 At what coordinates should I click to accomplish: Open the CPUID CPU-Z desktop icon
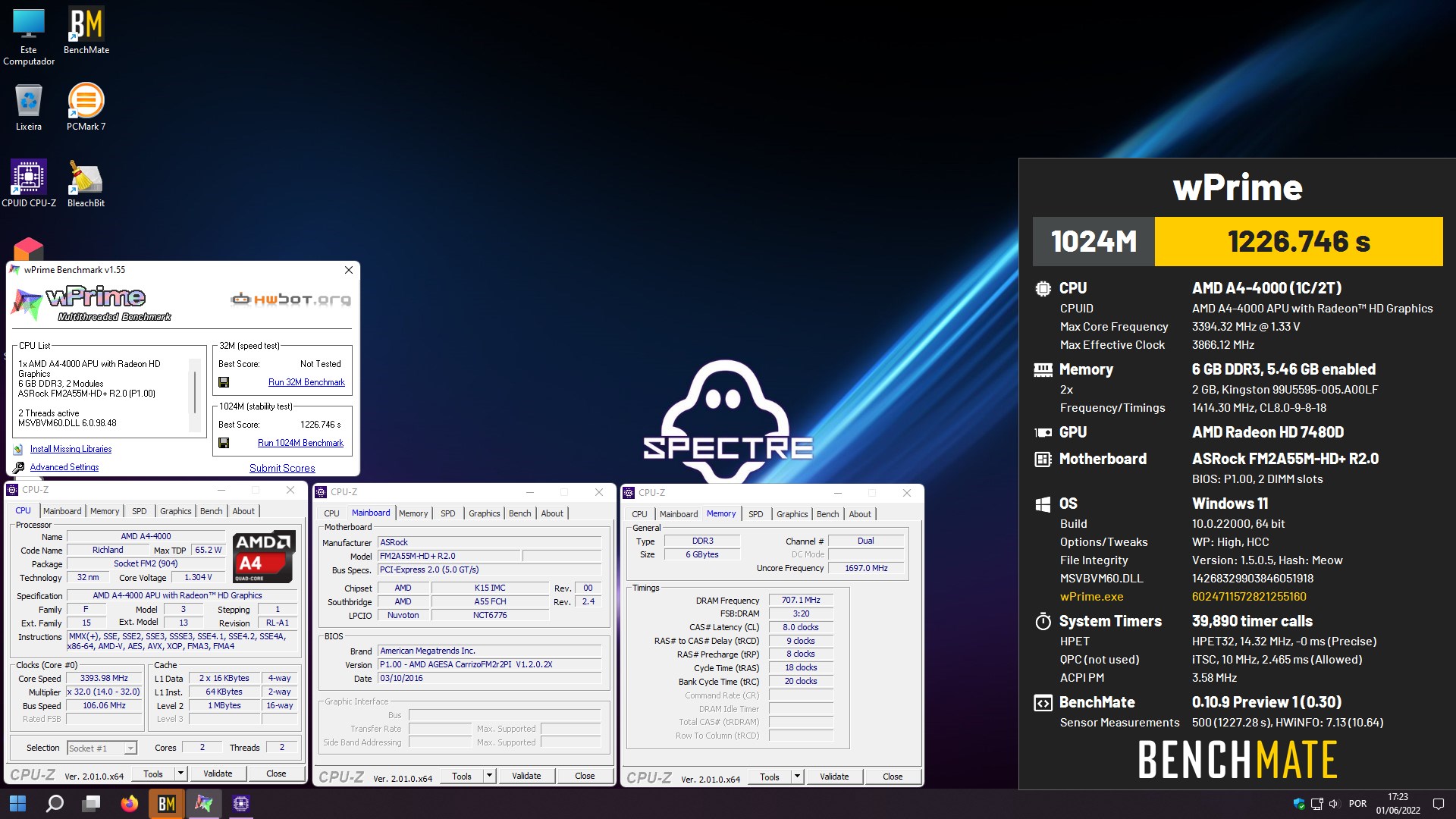point(29,183)
